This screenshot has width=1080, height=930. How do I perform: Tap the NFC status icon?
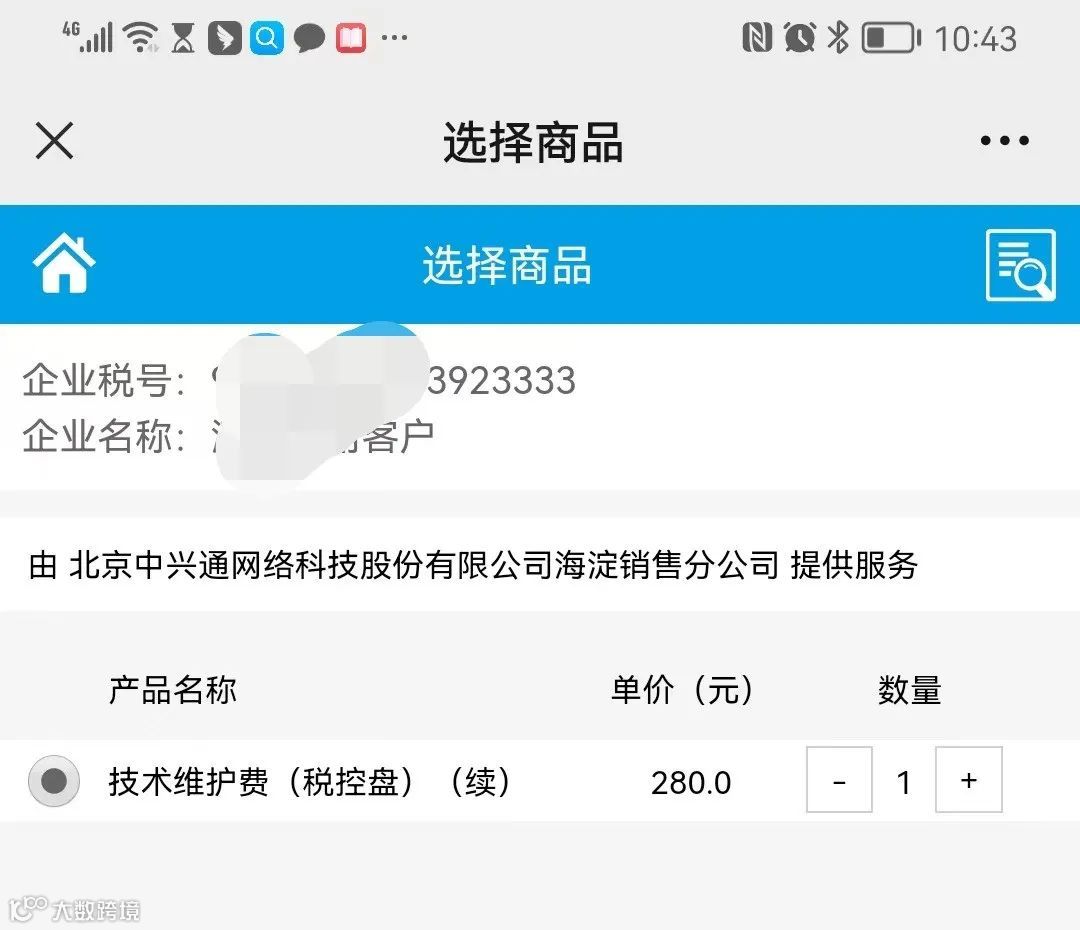point(757,37)
